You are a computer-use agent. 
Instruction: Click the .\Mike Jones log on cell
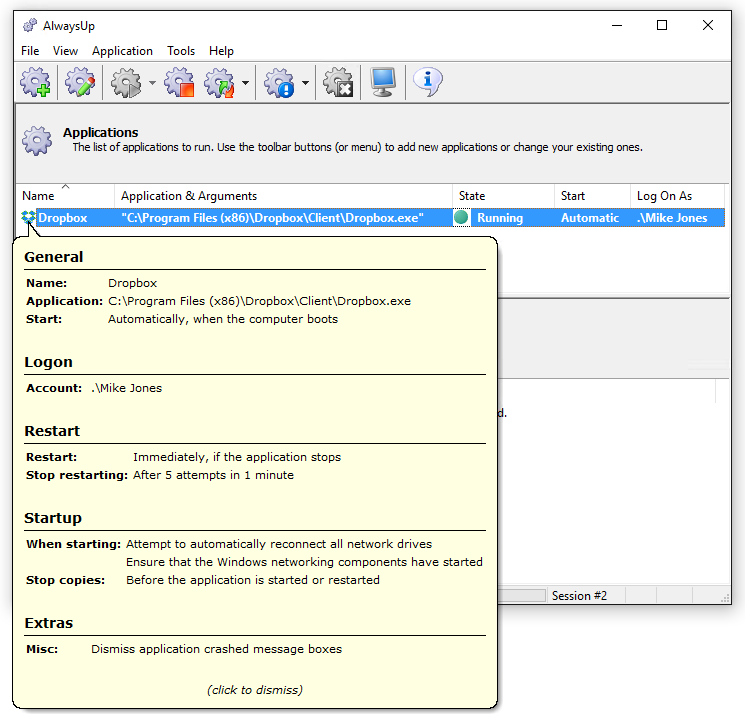[x=672, y=218]
